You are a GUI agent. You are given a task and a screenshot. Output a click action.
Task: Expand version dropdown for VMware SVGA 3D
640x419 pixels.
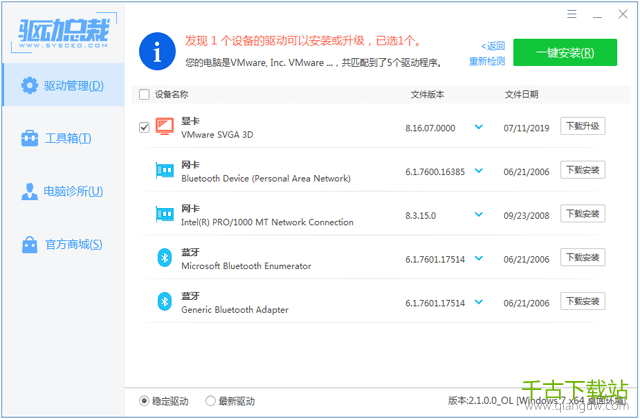click(478, 127)
